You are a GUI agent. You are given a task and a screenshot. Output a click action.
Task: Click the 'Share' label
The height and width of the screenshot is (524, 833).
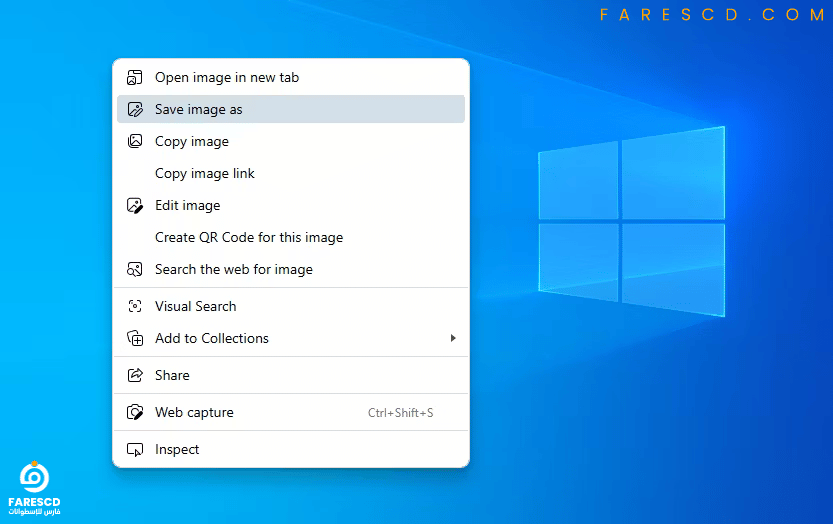(x=172, y=375)
